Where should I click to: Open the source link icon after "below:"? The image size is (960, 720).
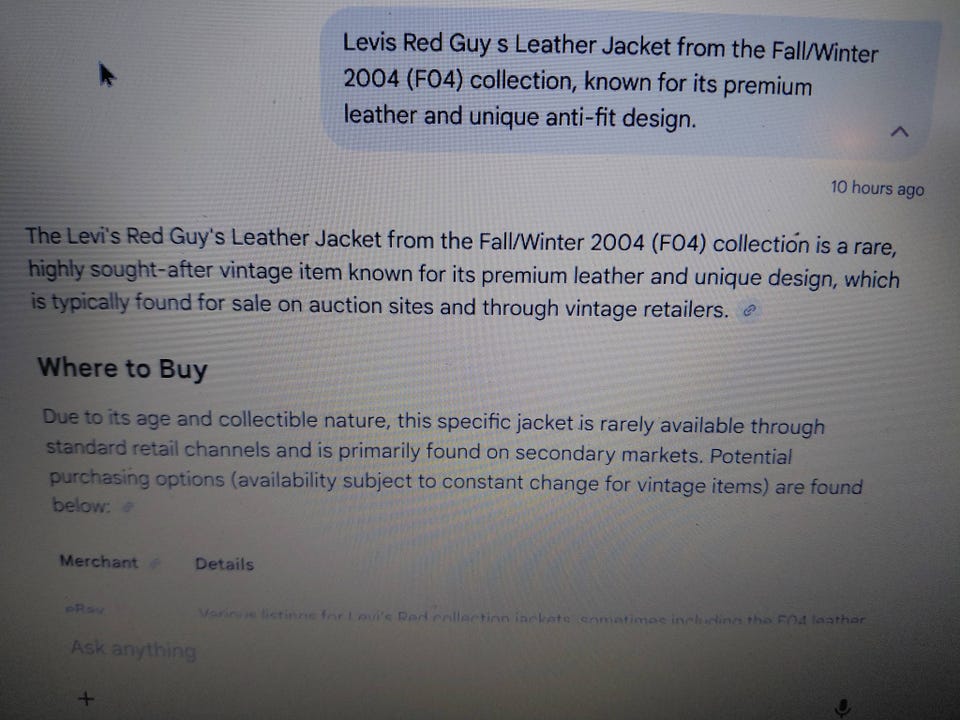pyautogui.click(x=127, y=506)
